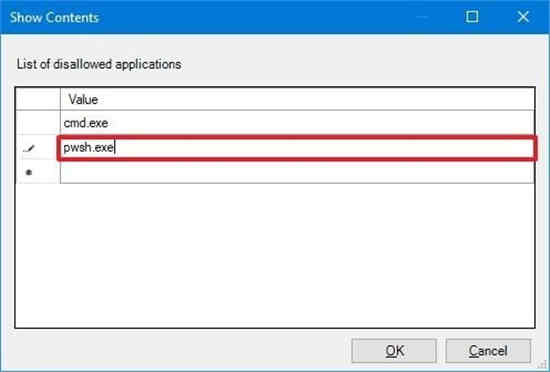
Task: Click the blank list area below rows
Action: [x=275, y=255]
